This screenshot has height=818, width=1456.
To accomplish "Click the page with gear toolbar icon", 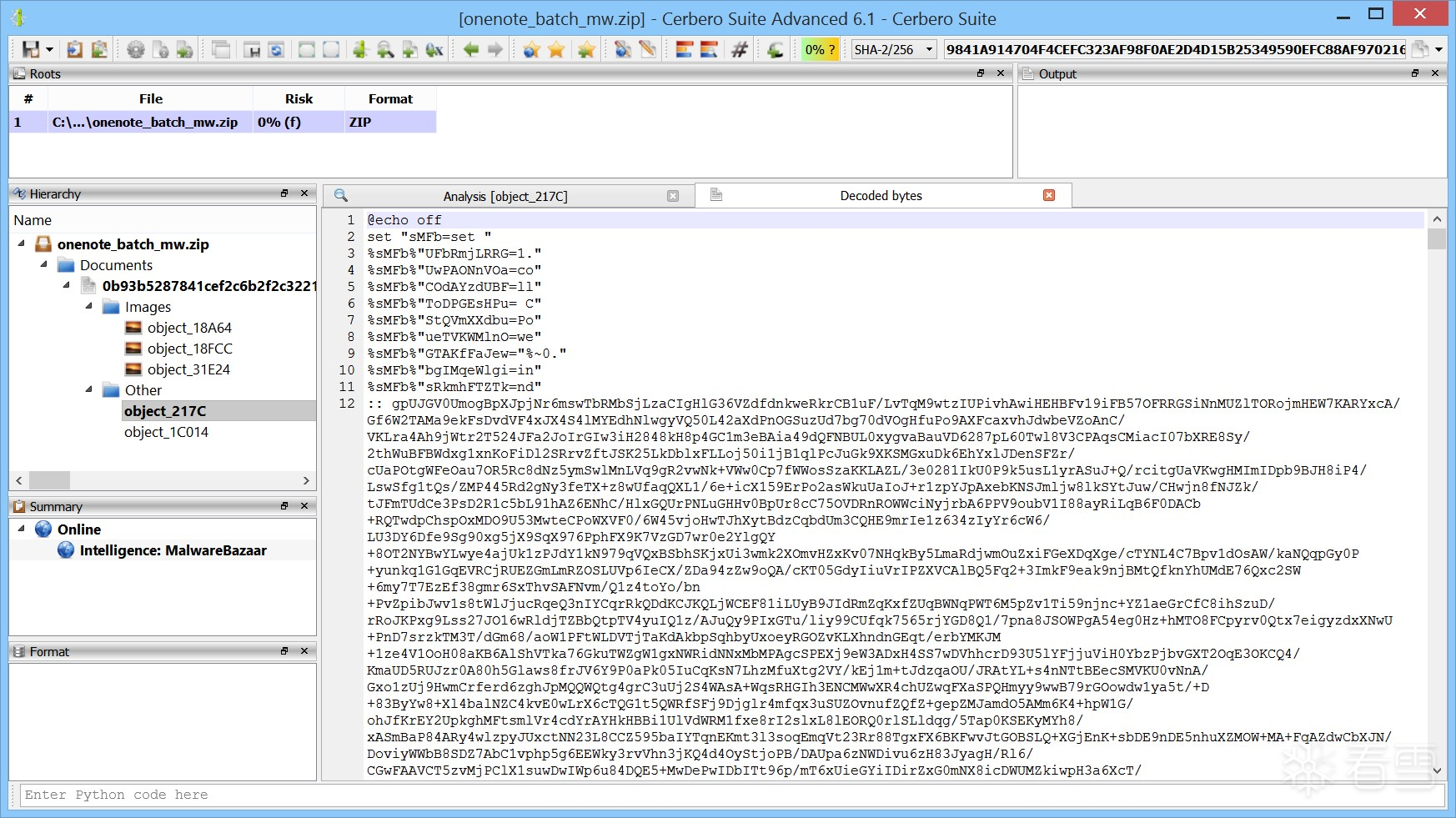I will coord(160,50).
